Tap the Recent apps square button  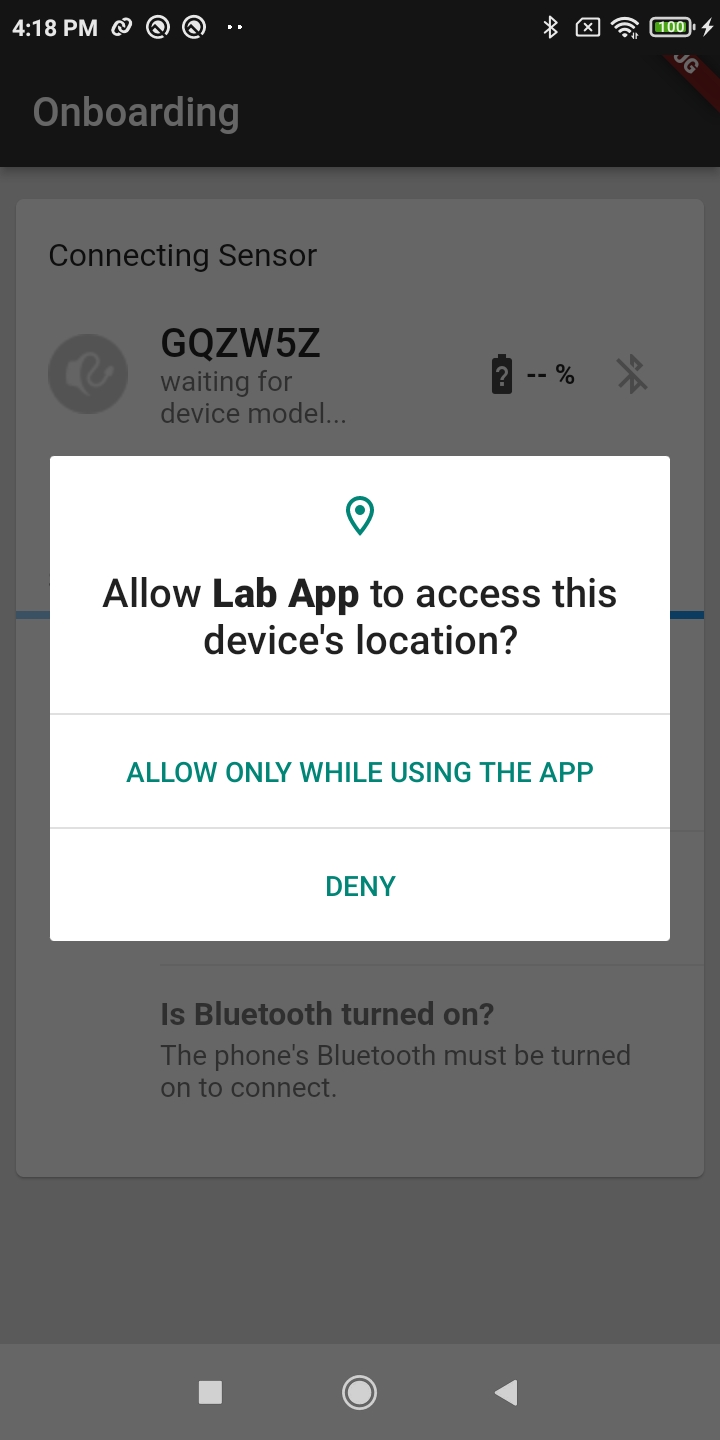pos(210,1392)
